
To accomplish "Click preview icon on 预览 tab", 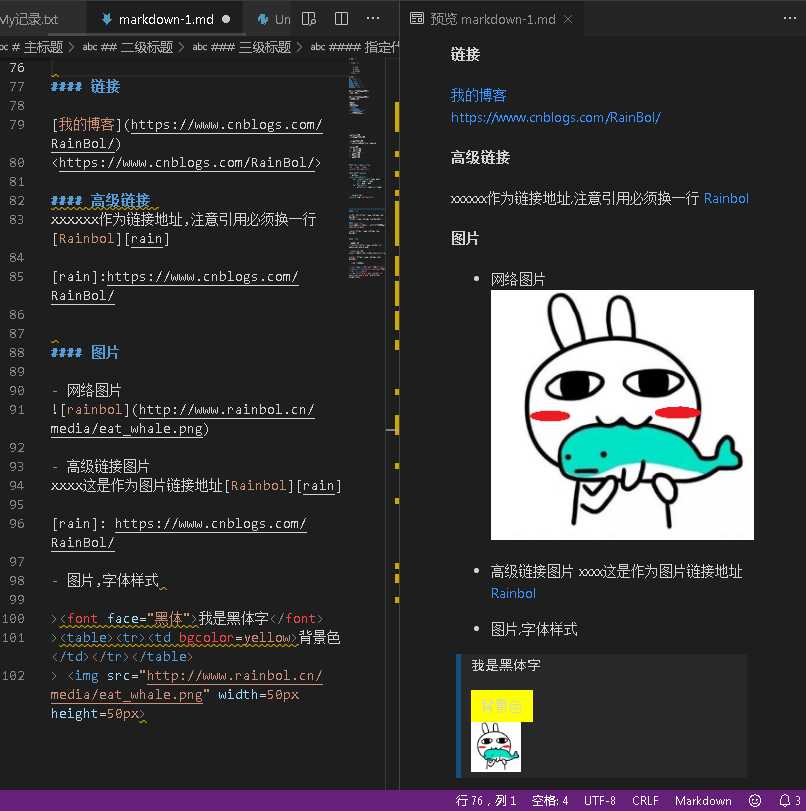I will tap(416, 19).
